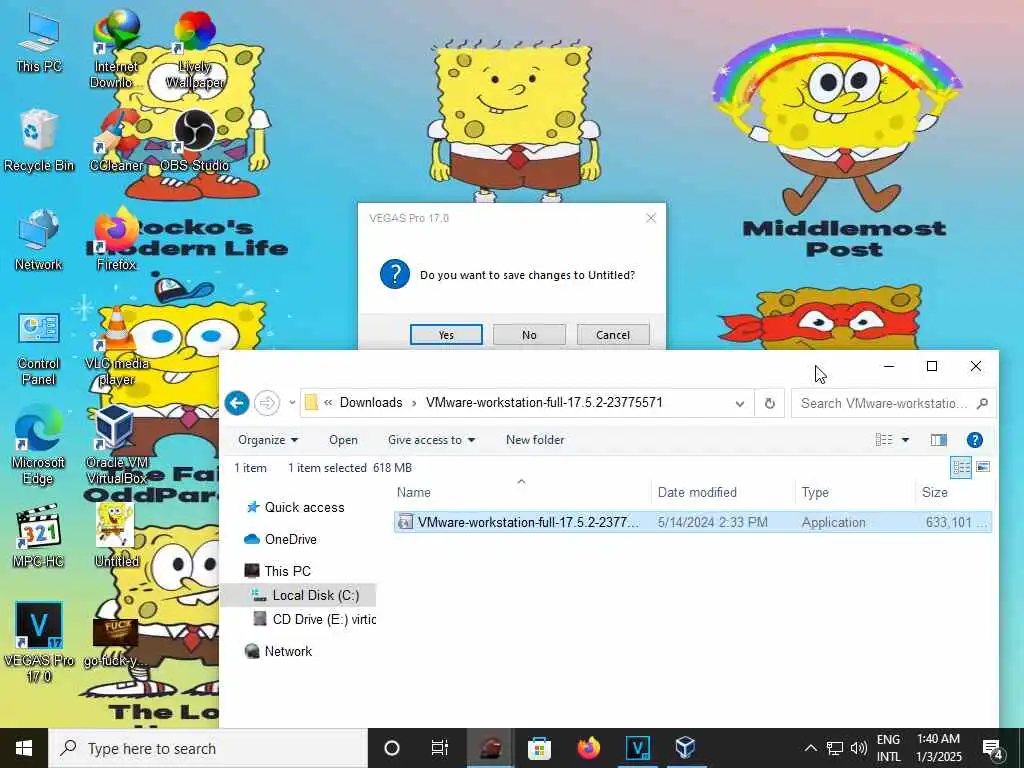1024x768 pixels.
Task: Open Firefox from the taskbar
Action: [x=588, y=748]
